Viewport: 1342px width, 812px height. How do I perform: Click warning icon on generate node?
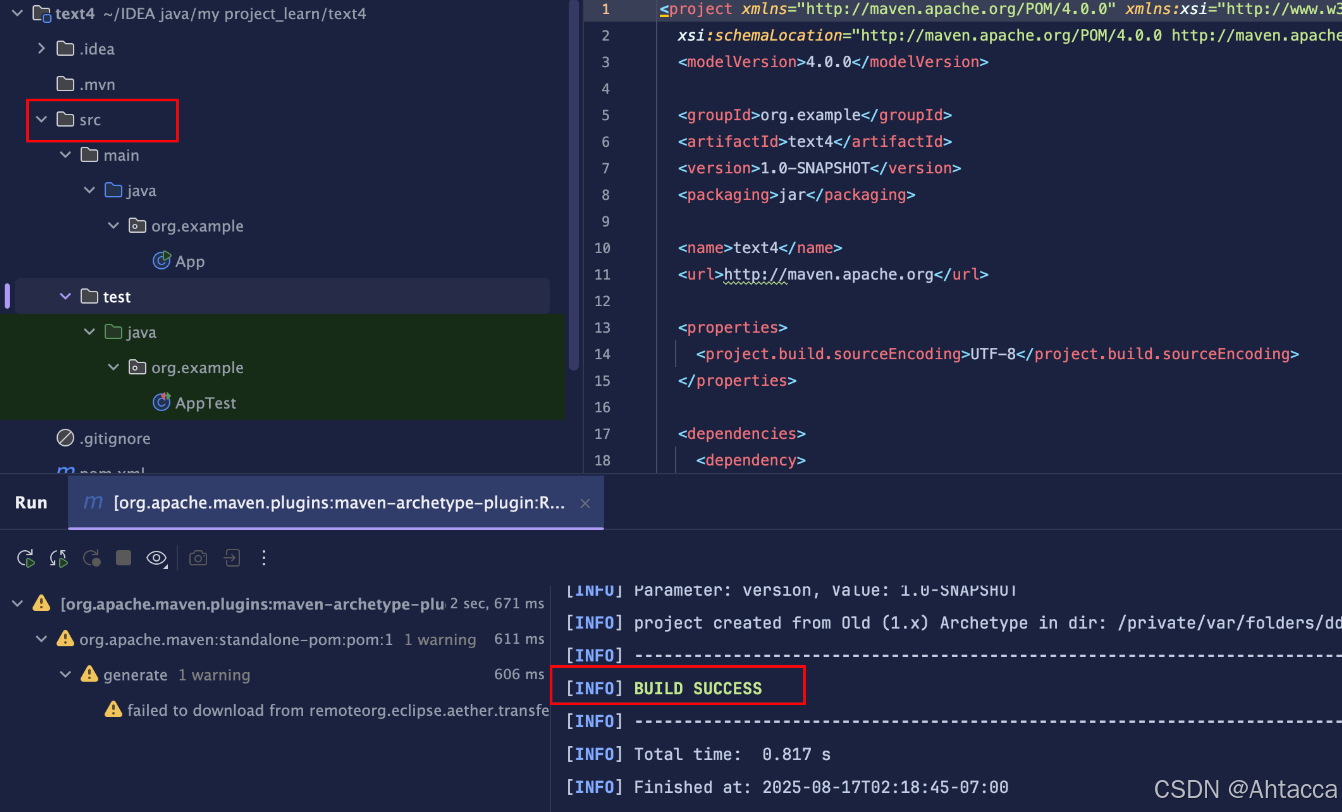(89, 674)
